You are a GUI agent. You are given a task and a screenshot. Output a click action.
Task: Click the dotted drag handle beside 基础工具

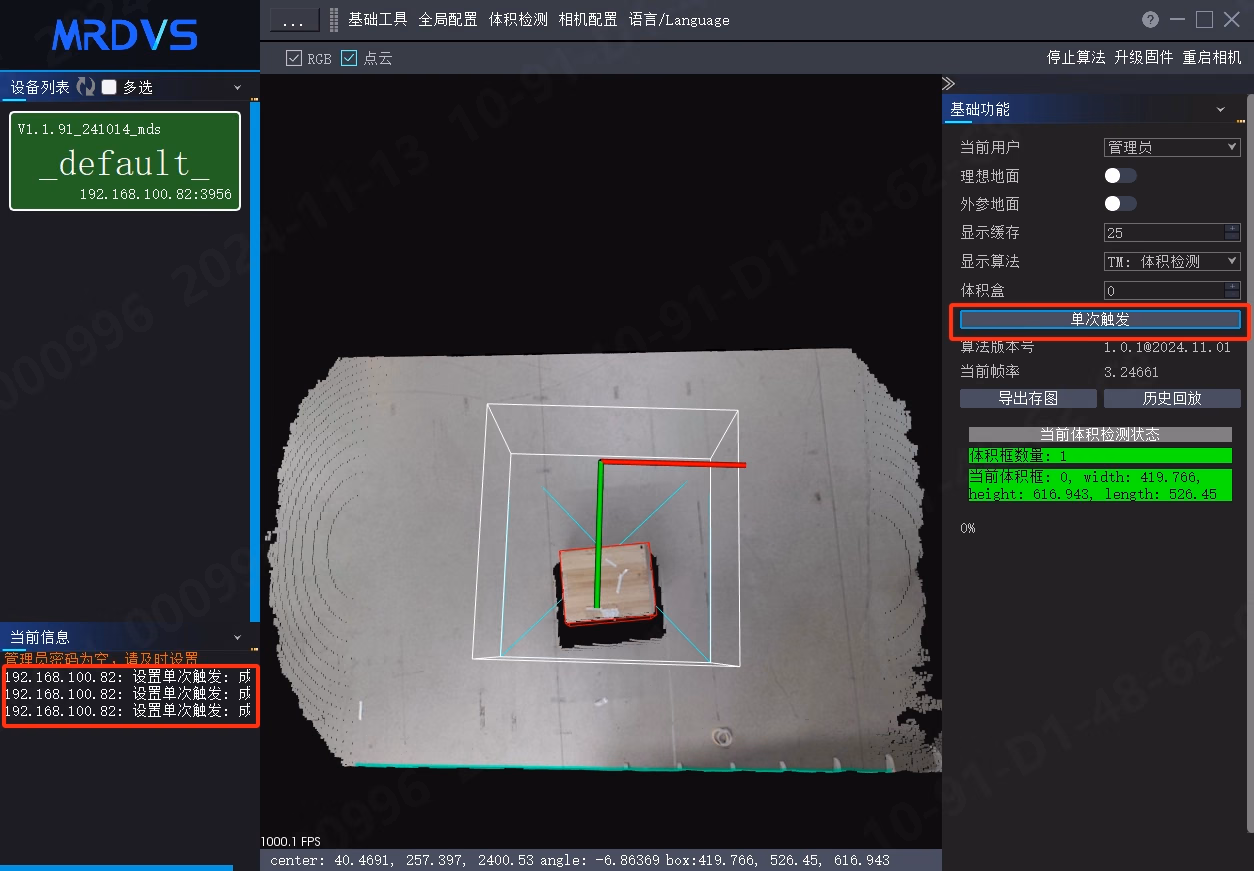(334, 20)
